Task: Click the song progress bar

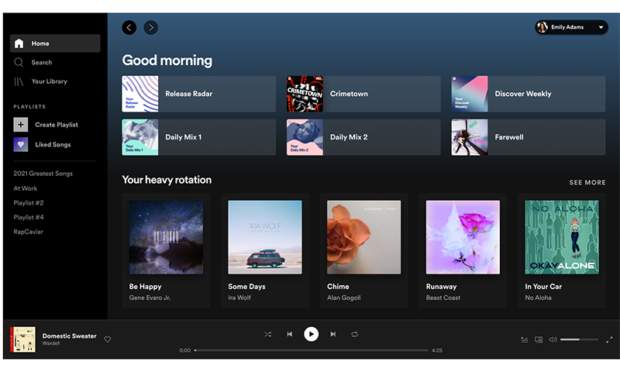Action: [311, 350]
